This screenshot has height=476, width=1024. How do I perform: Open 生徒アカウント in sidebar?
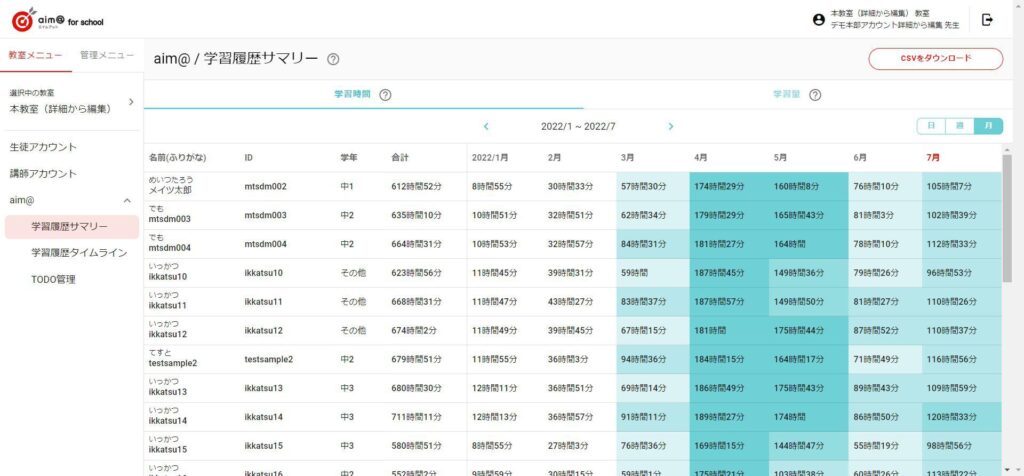tap(43, 147)
